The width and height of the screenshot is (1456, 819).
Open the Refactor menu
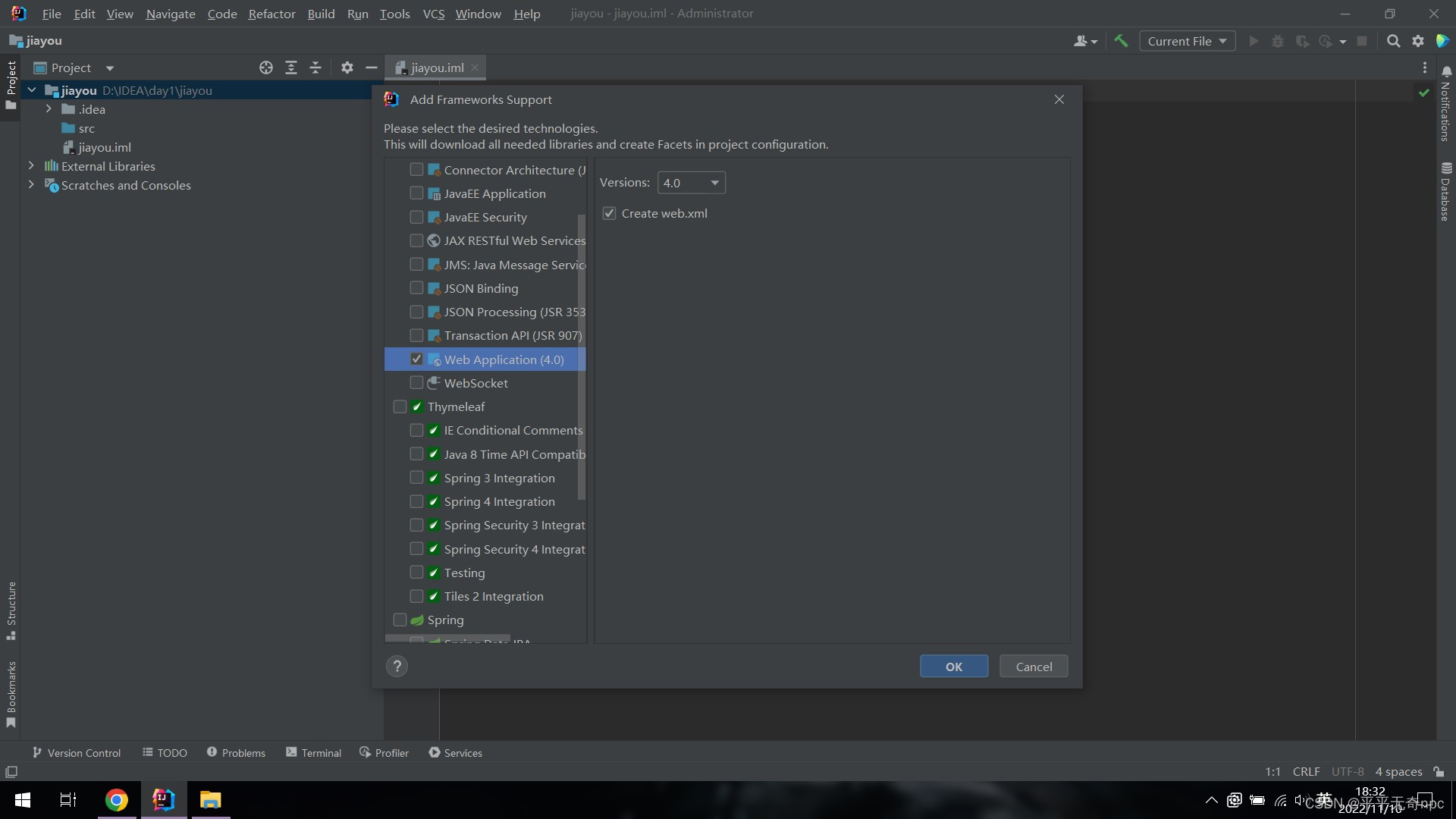[271, 14]
